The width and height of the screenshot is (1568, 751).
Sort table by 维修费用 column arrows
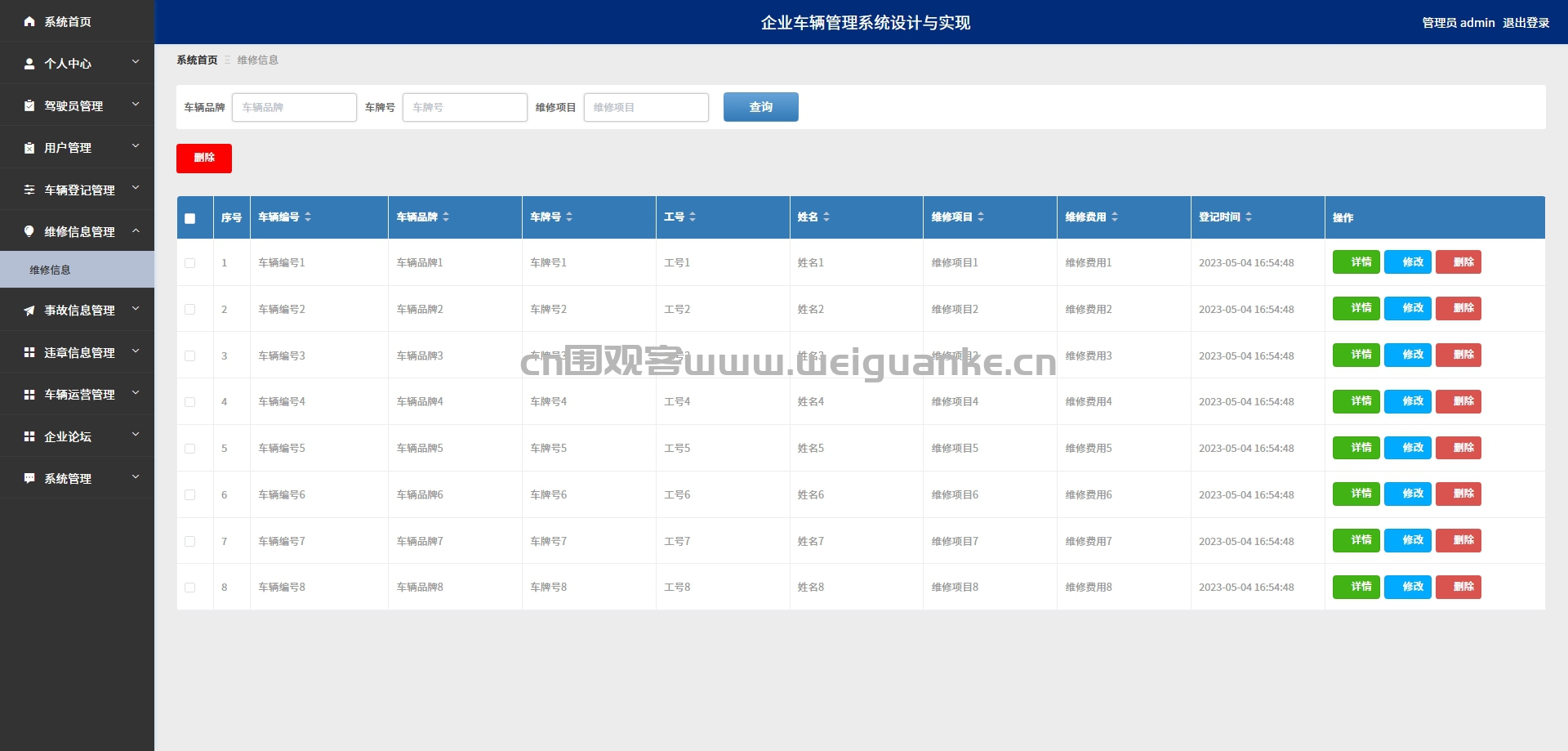coord(1115,217)
